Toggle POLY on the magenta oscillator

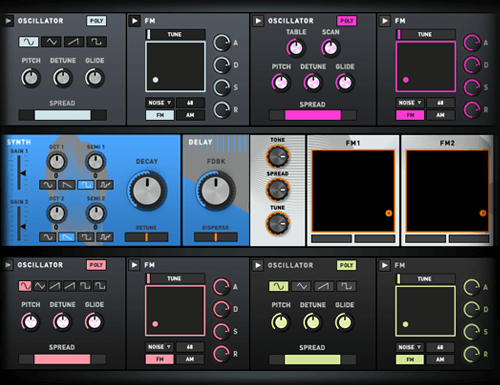click(347, 21)
